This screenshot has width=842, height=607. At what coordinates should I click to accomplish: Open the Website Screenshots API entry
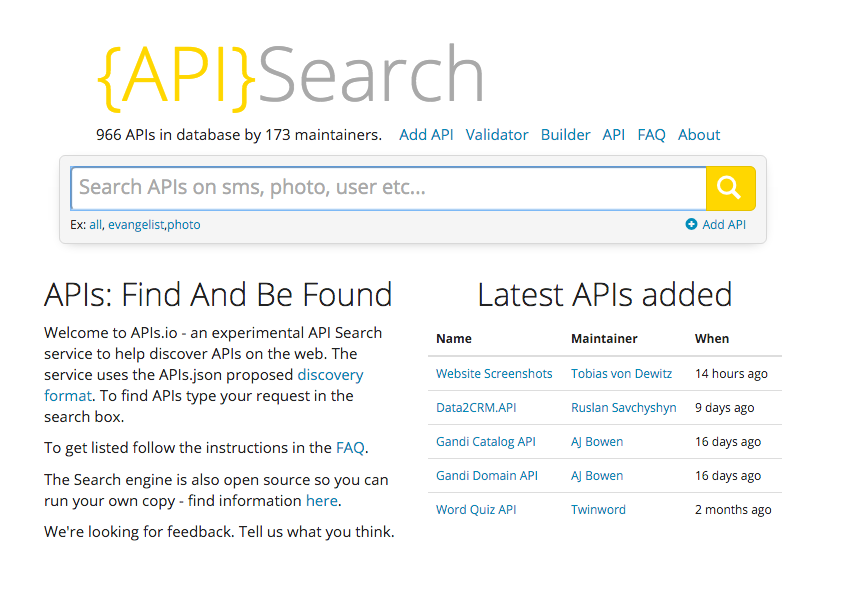[x=495, y=373]
